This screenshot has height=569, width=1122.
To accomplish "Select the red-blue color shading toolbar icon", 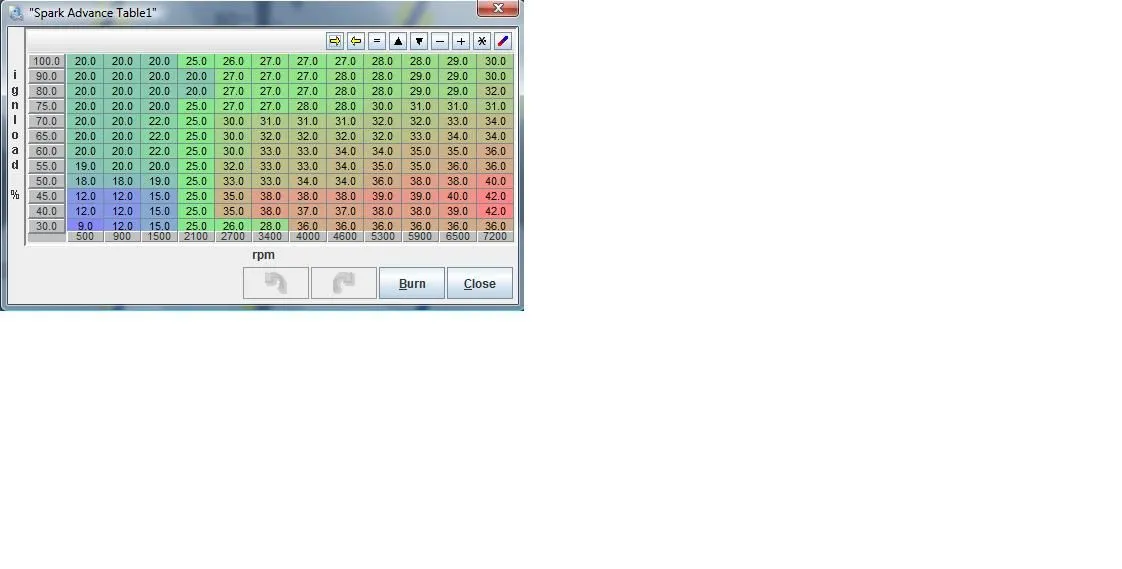I will pyautogui.click(x=503, y=41).
